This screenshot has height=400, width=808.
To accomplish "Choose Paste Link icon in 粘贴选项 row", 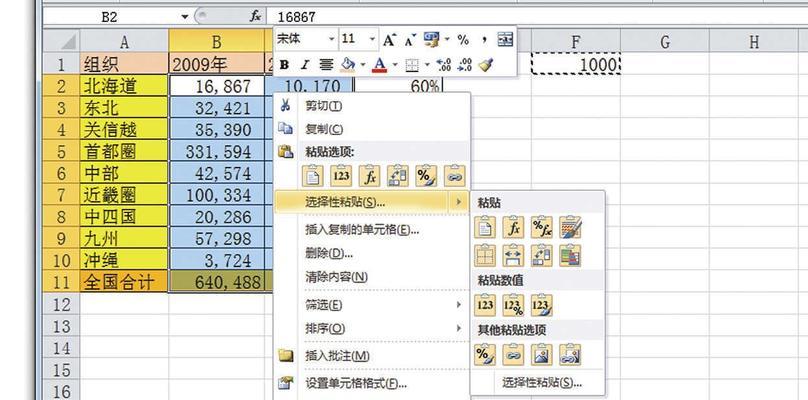I will point(454,176).
